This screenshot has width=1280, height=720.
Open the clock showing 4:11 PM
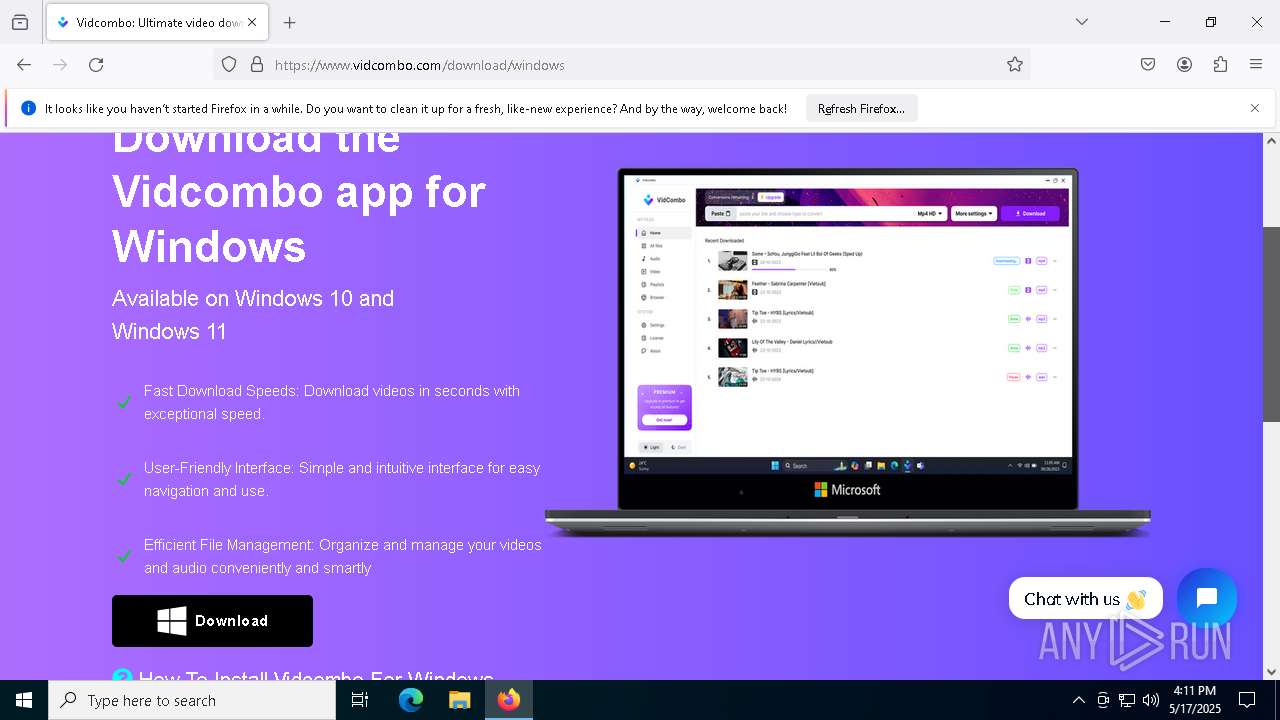1195,700
